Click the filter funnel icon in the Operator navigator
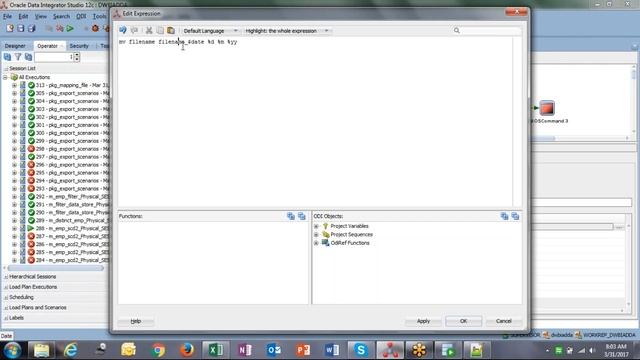This screenshot has height=360, width=640. coord(18,57)
